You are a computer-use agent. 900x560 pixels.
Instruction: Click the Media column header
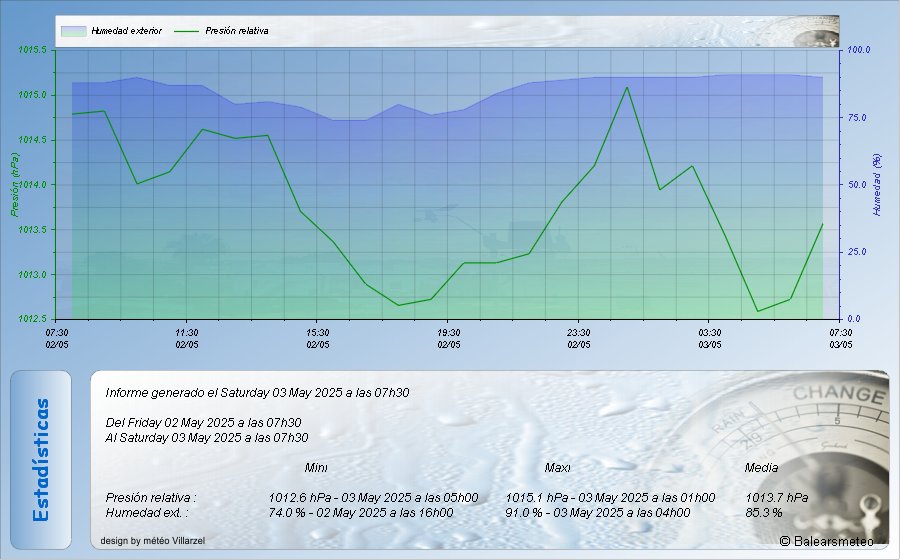tap(761, 468)
